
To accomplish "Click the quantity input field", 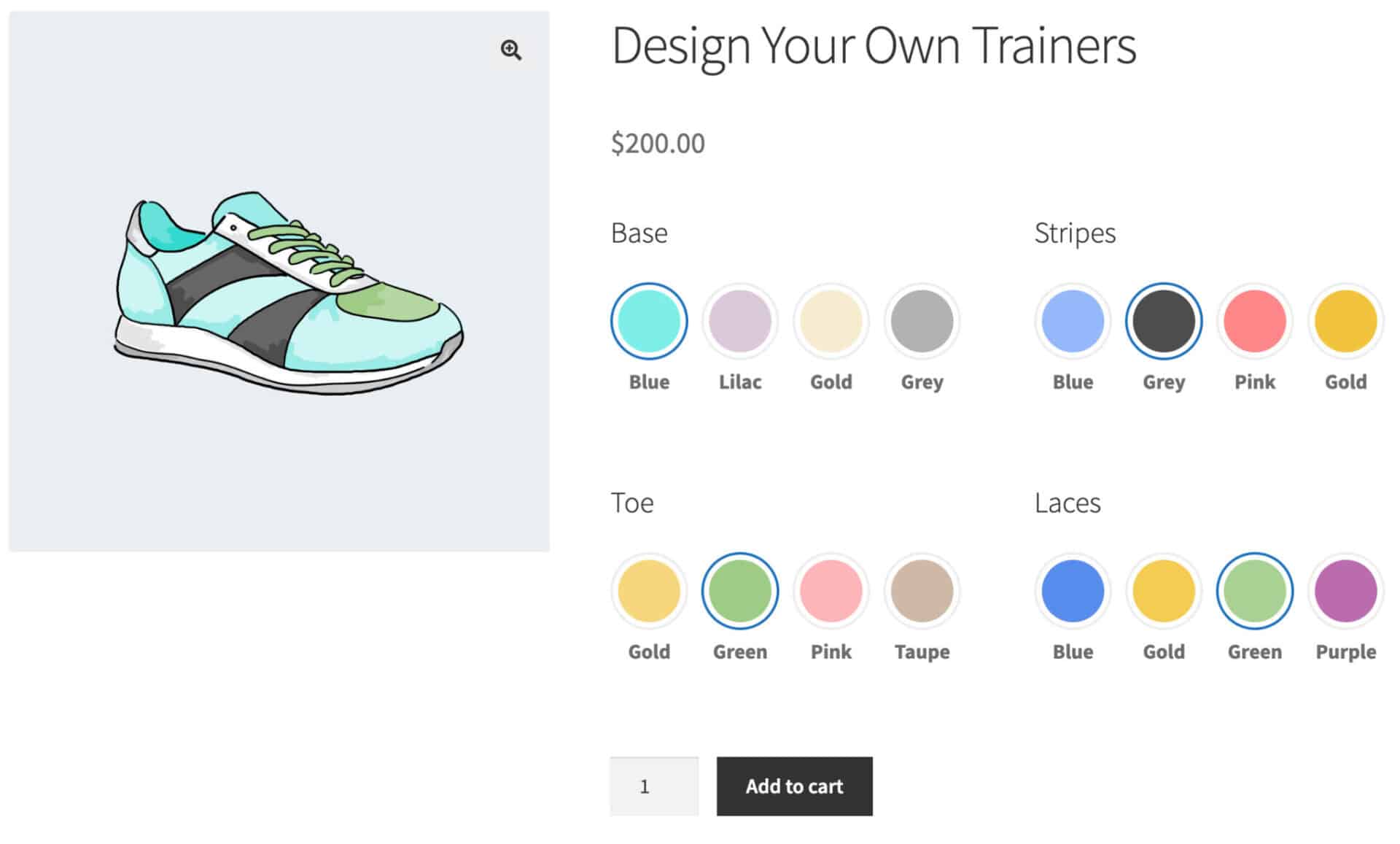I will pyautogui.click(x=653, y=786).
